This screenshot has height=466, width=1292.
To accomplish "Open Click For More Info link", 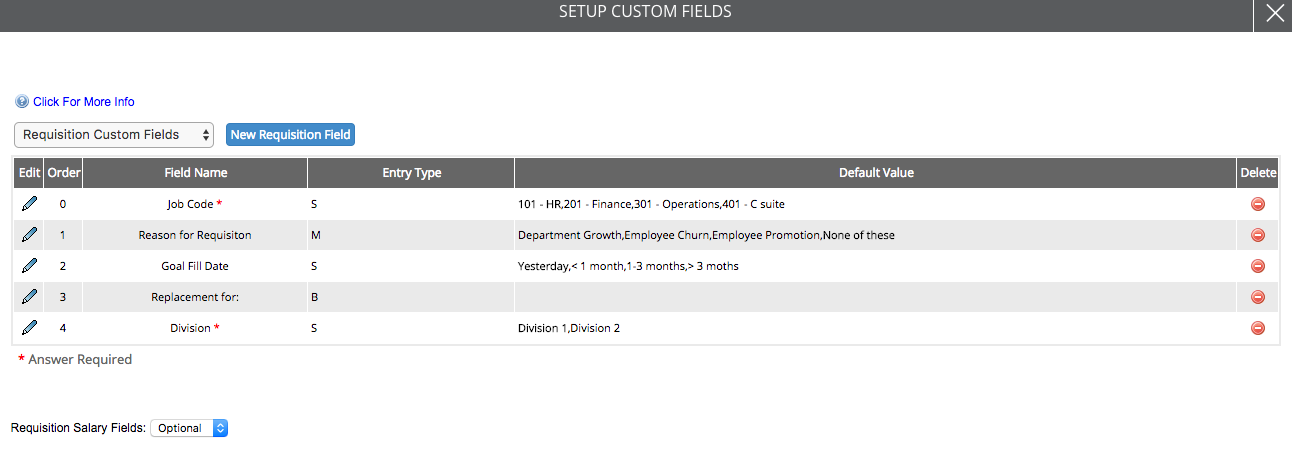I will coord(83,102).
